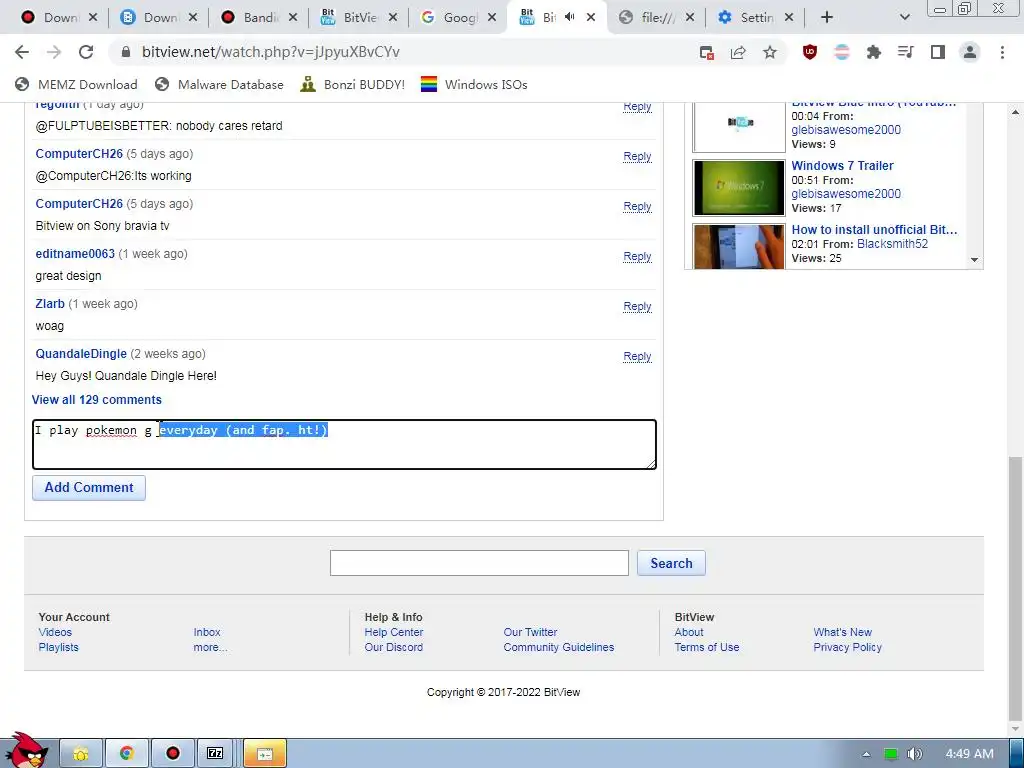
Task: Reply to Zlarb's comment
Action: tap(637, 306)
